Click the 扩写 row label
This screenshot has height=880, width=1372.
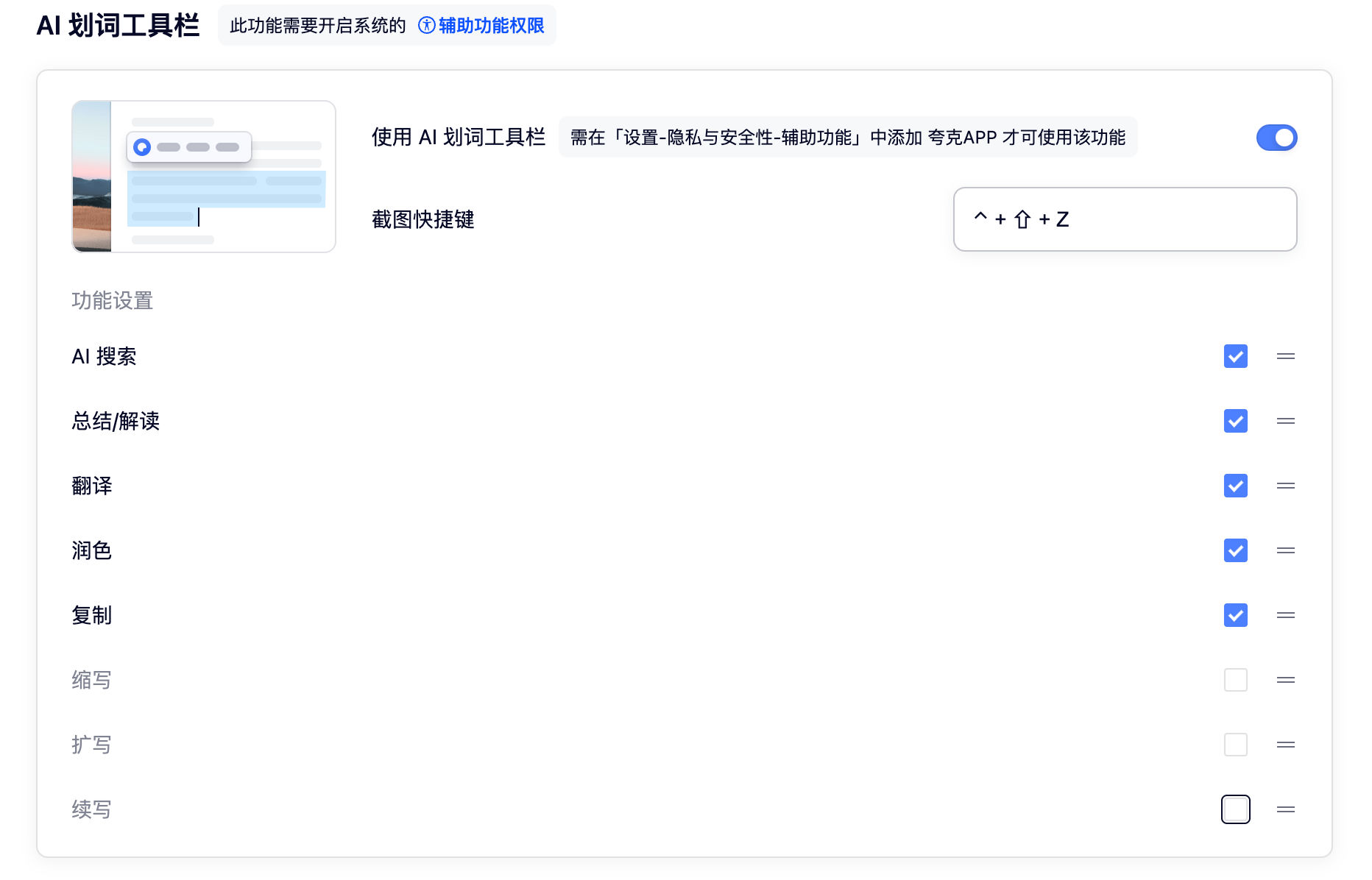[92, 745]
